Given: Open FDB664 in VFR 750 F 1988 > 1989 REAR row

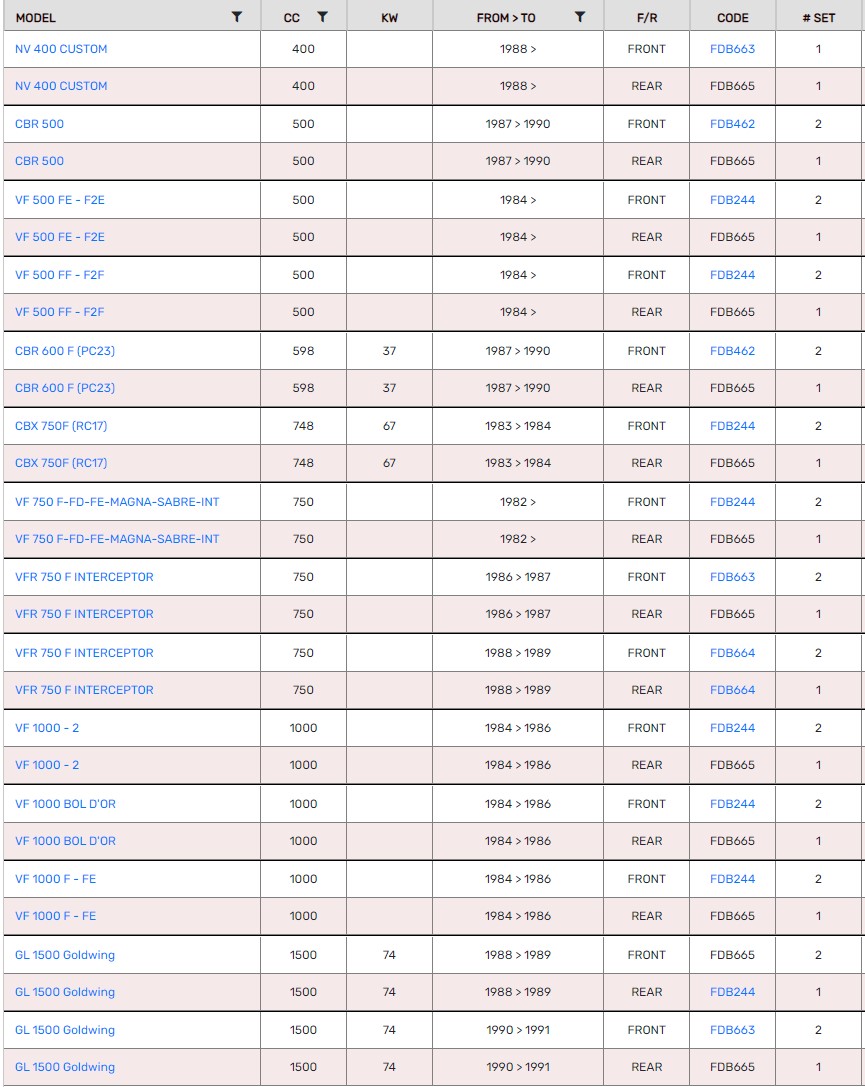Looking at the screenshot, I should pyautogui.click(x=733, y=690).
